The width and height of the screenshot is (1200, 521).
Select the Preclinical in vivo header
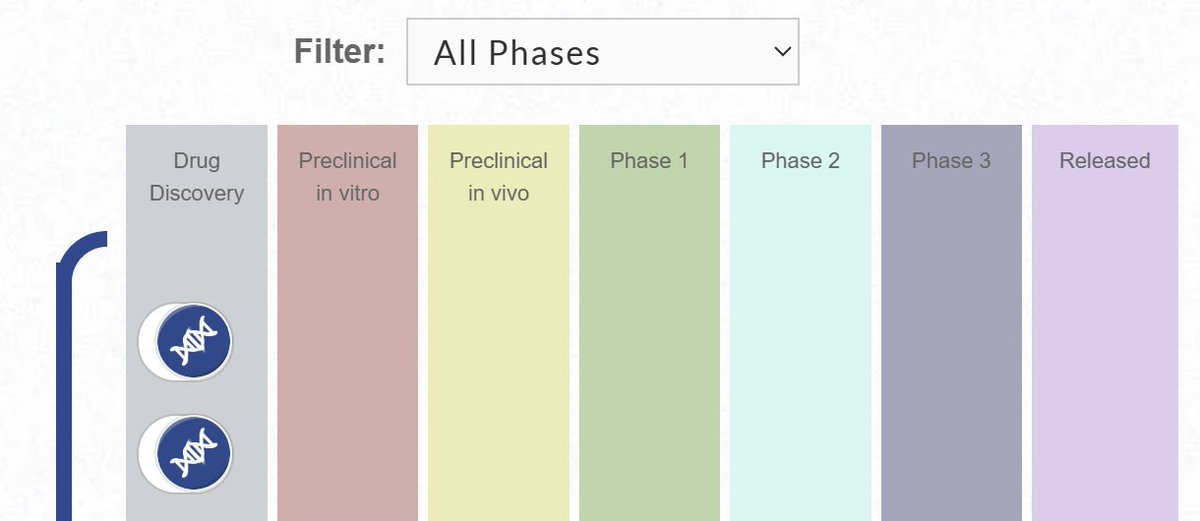pos(498,177)
